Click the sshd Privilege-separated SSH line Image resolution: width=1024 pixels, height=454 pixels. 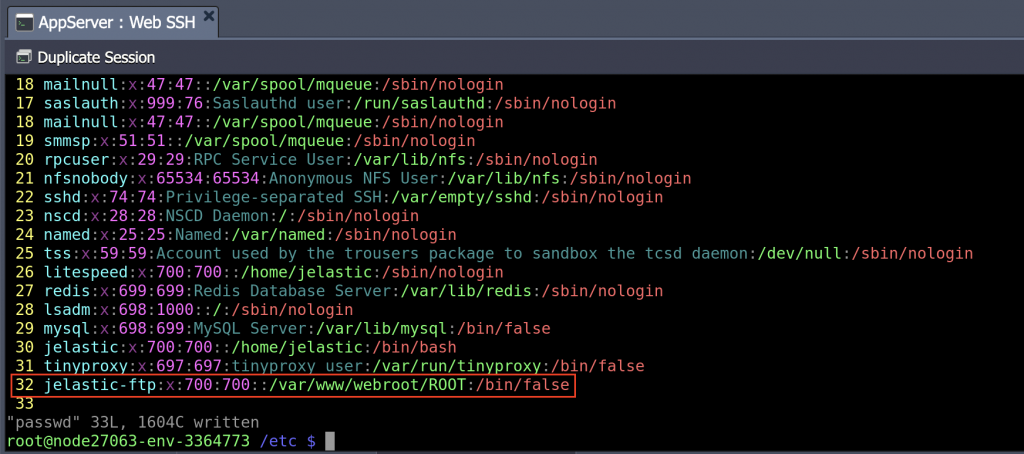click(339, 197)
